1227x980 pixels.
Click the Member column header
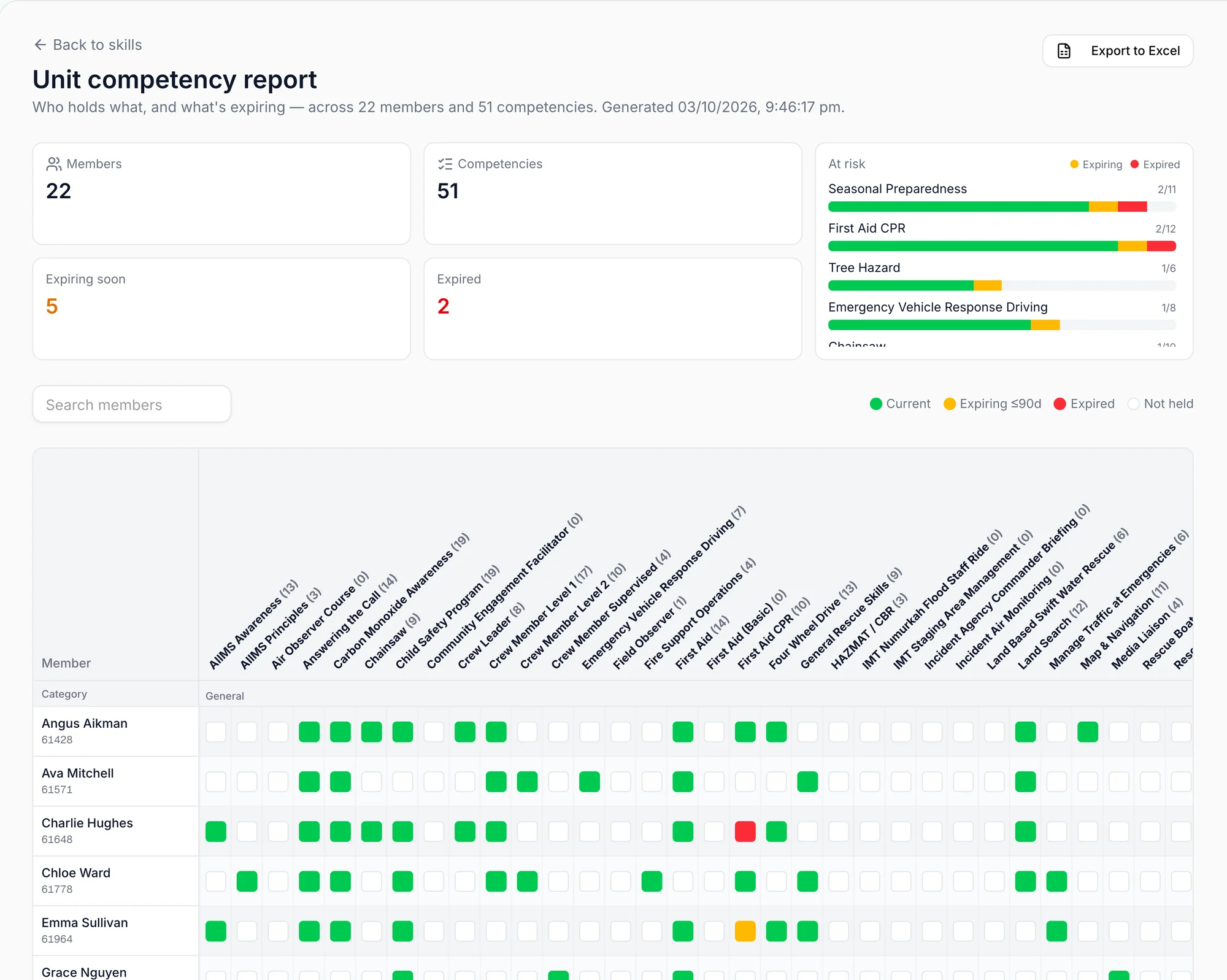[66, 663]
